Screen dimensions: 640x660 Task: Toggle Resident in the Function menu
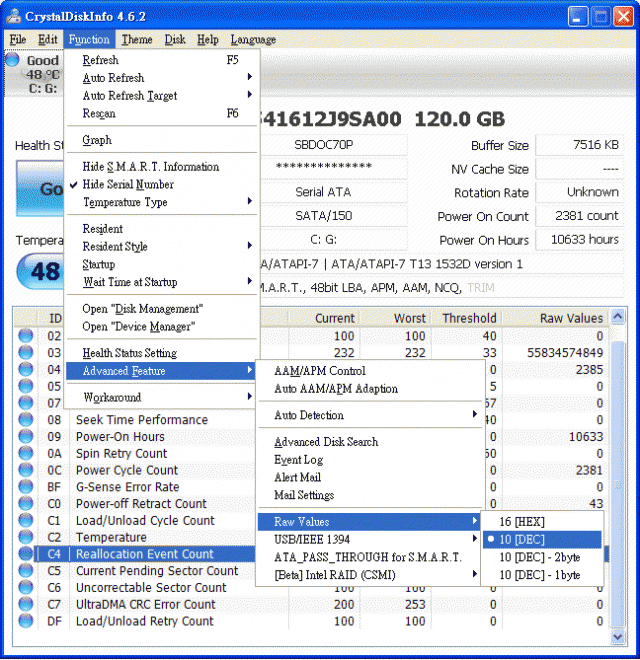[162, 229]
